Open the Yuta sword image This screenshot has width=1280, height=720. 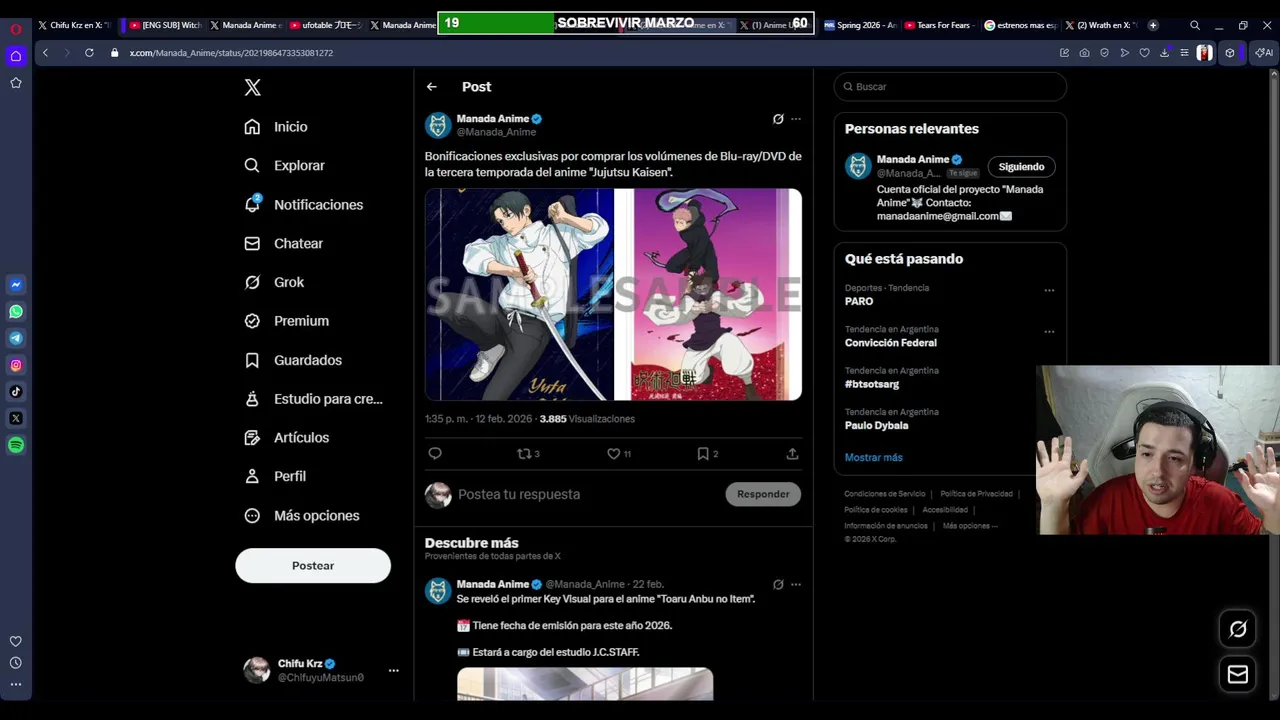519,295
